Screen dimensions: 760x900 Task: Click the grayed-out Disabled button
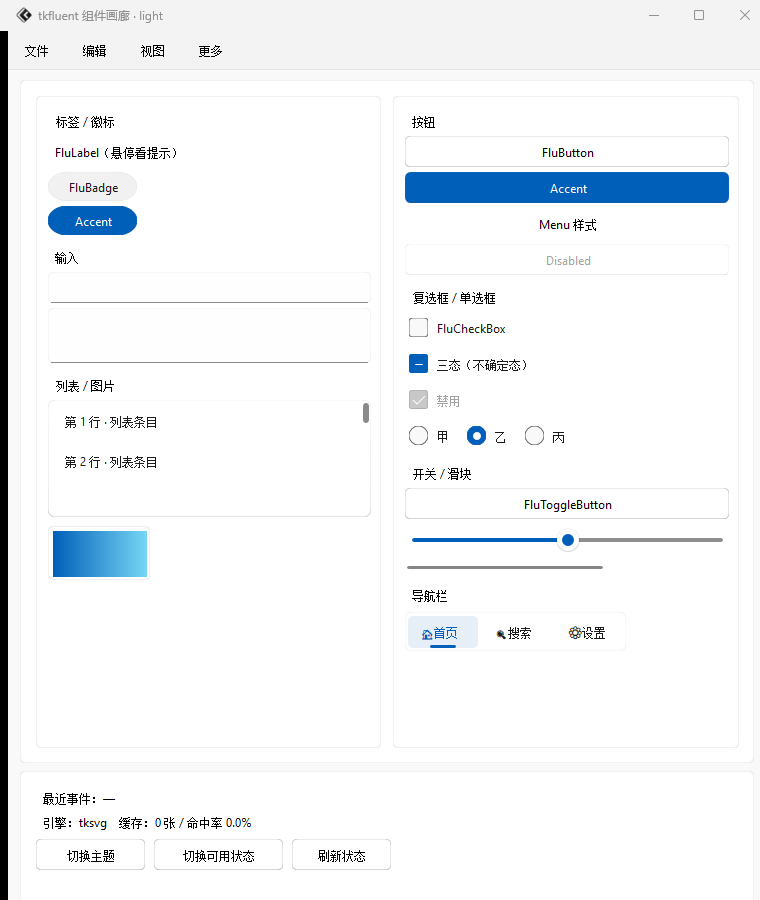[567, 260]
